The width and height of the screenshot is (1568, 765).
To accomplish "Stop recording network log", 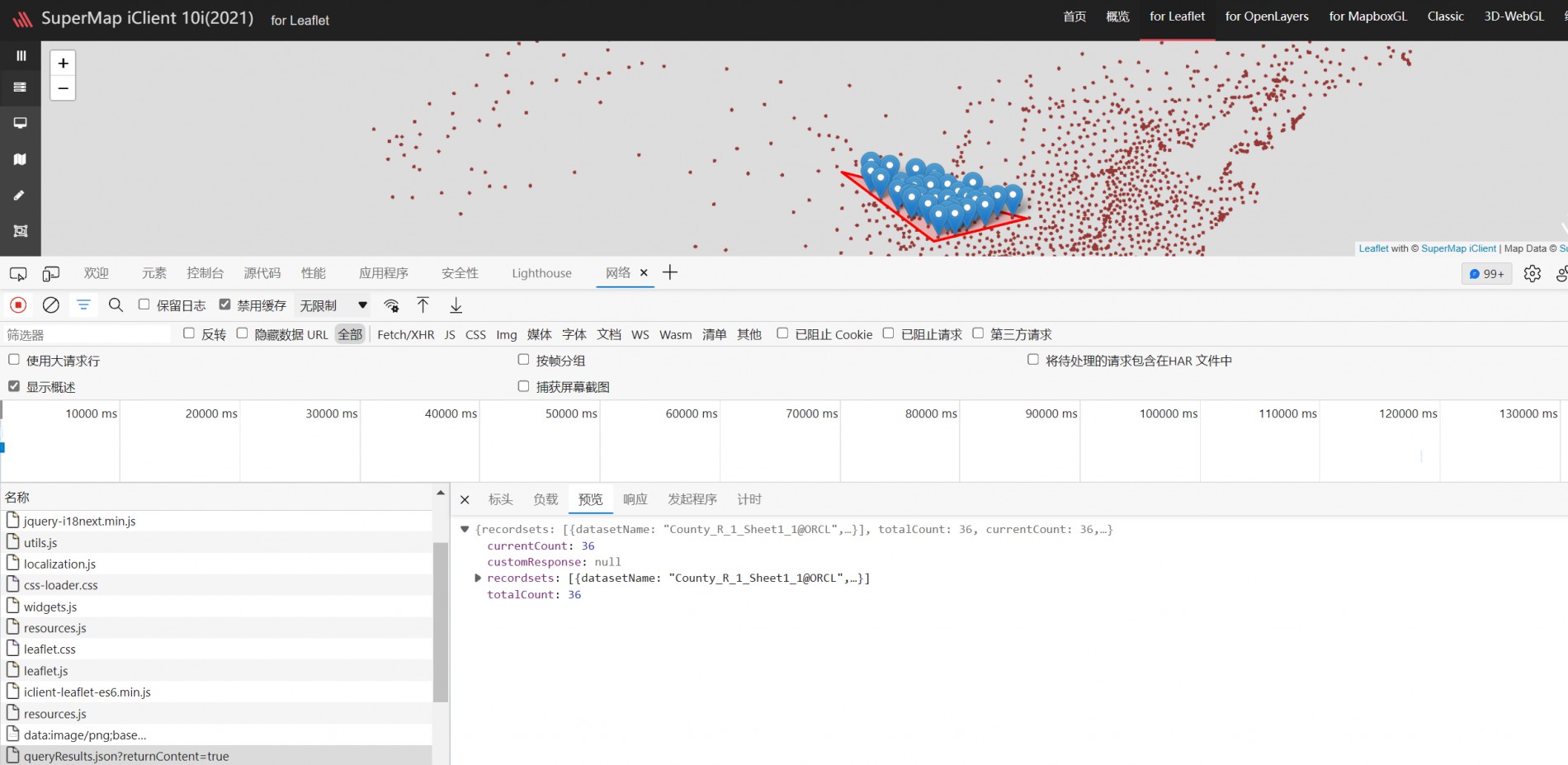I will 18,305.
